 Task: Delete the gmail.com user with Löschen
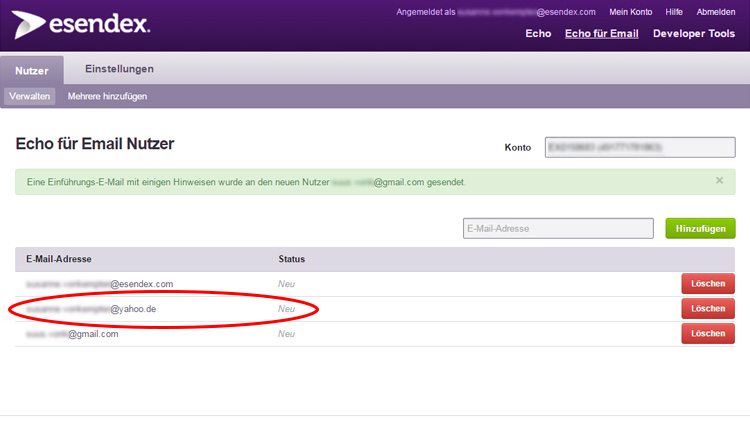point(707,334)
